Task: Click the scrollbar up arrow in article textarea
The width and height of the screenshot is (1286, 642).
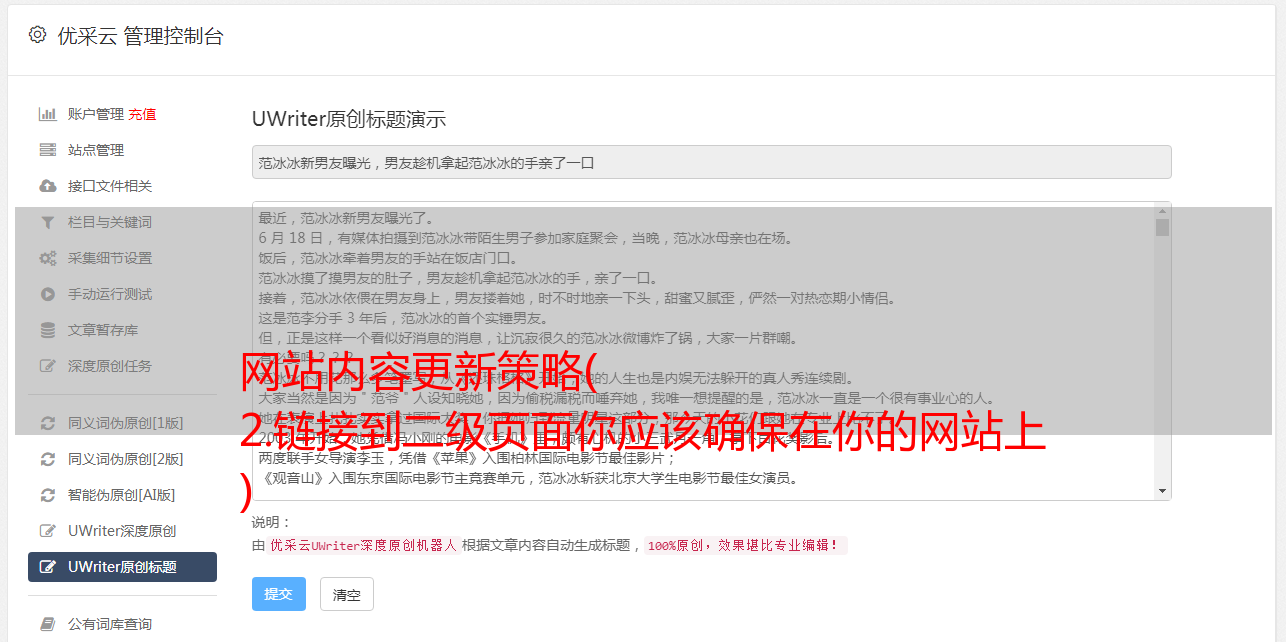Action: pos(1162,211)
